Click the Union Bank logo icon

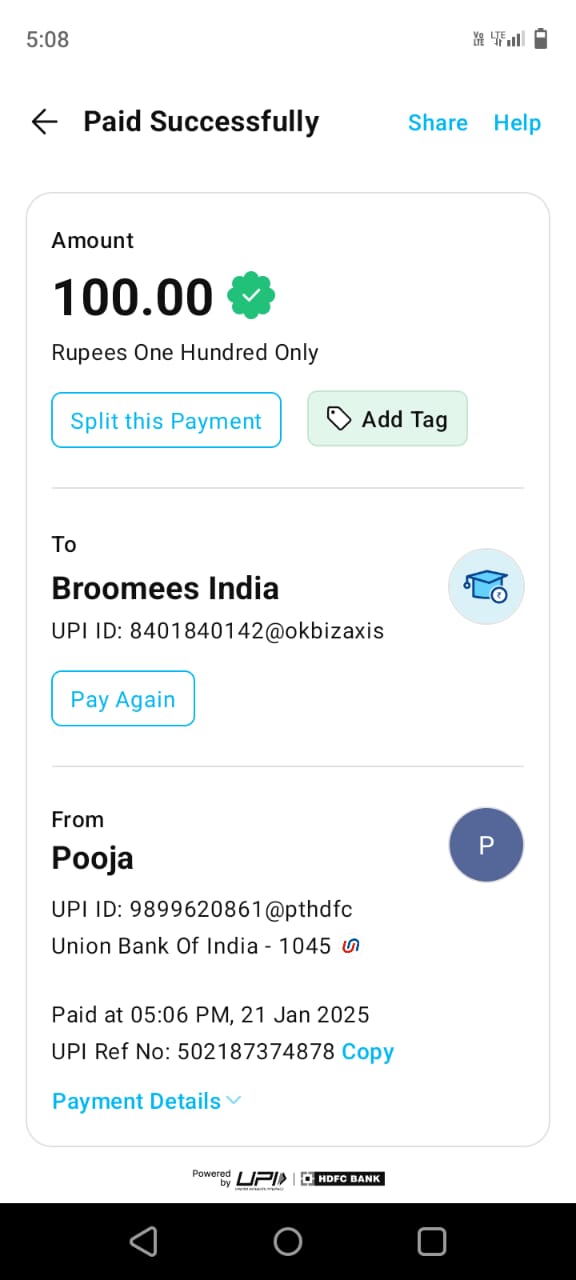click(x=350, y=945)
